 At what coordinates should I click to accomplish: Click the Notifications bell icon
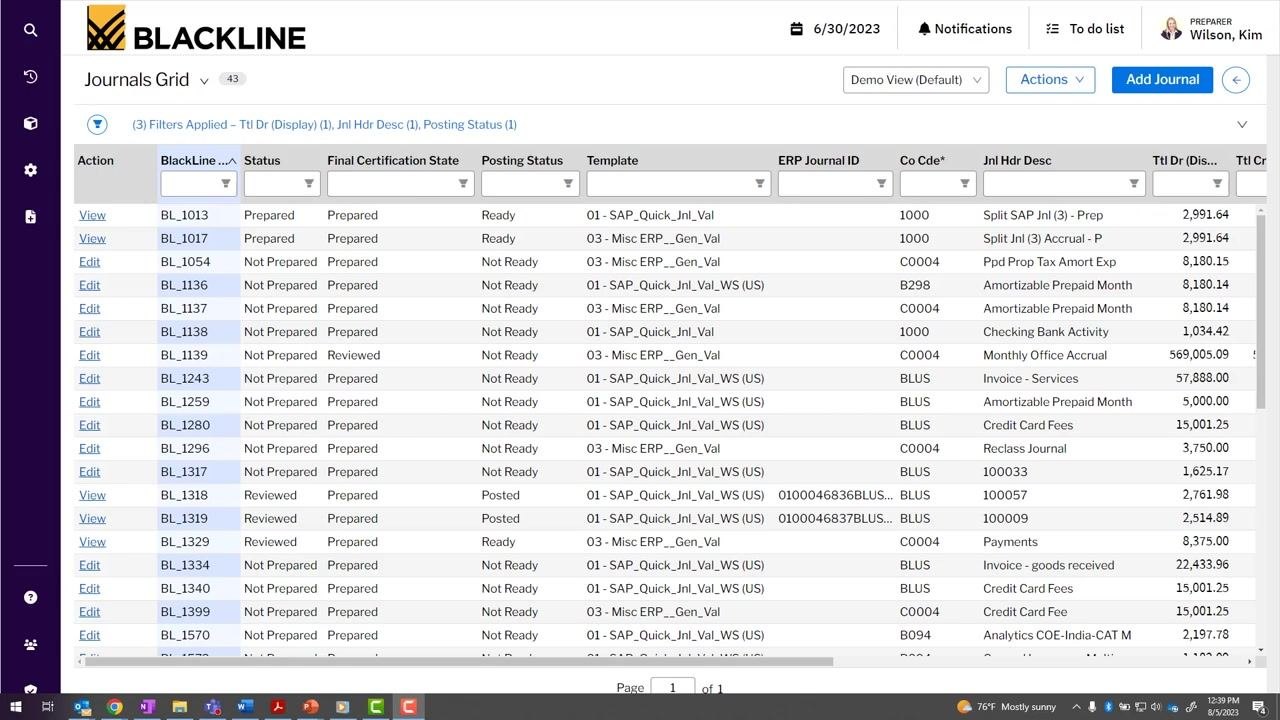[924, 29]
